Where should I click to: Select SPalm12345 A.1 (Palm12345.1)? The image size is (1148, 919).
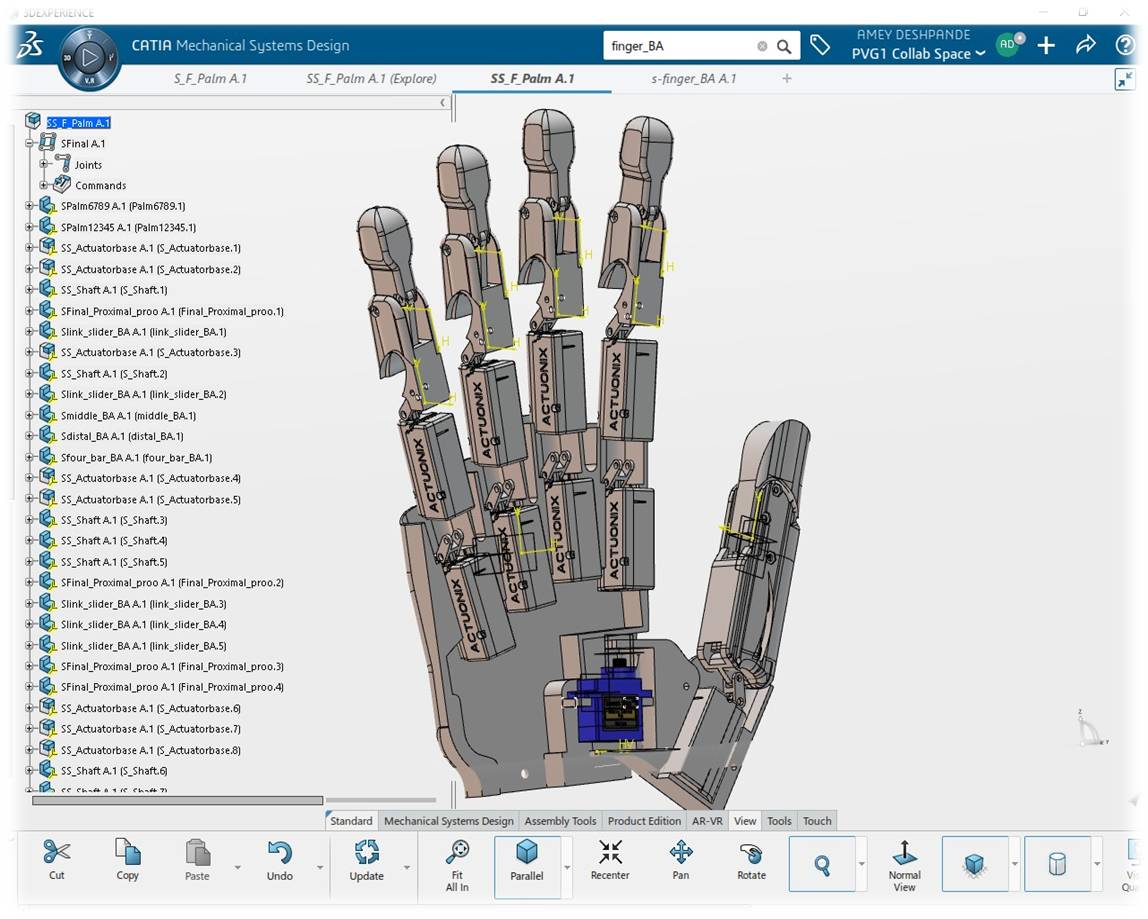pyautogui.click(x=128, y=227)
